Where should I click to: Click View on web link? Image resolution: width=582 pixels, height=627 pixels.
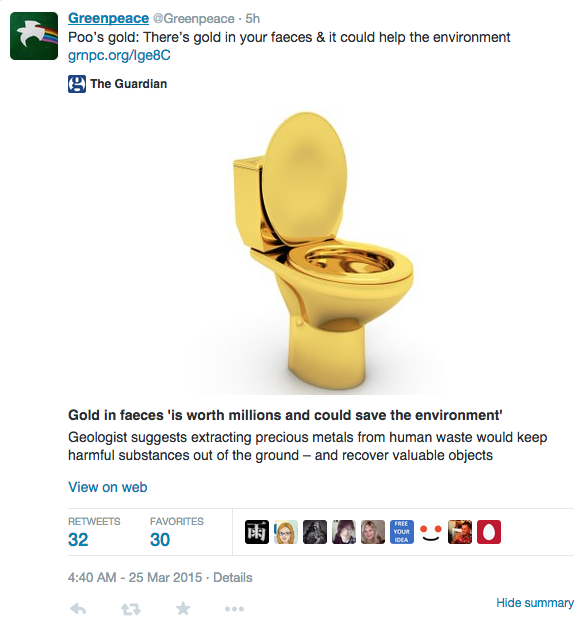108,487
